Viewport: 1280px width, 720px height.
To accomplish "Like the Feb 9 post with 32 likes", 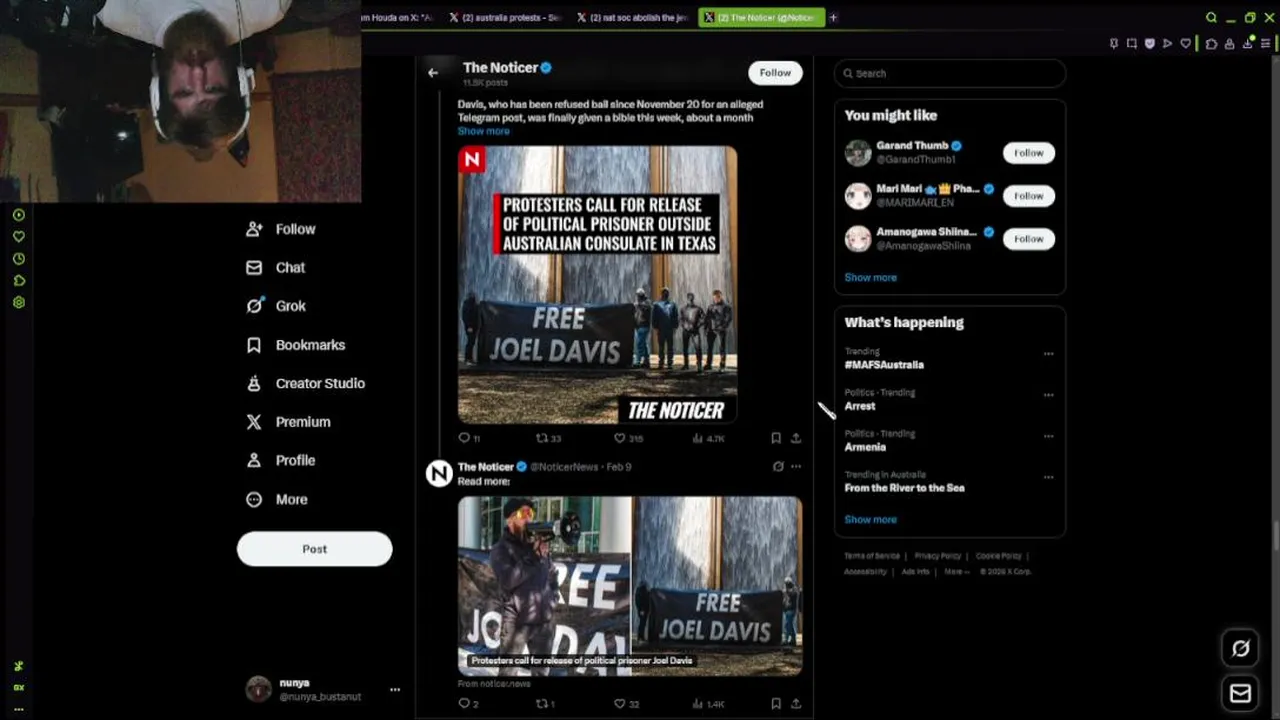I will click(626, 704).
